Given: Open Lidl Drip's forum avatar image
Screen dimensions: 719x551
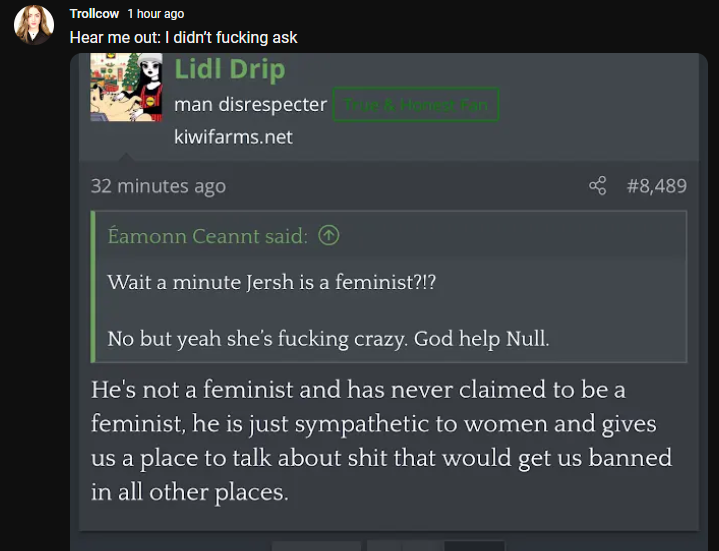Looking at the screenshot, I should point(126,87).
